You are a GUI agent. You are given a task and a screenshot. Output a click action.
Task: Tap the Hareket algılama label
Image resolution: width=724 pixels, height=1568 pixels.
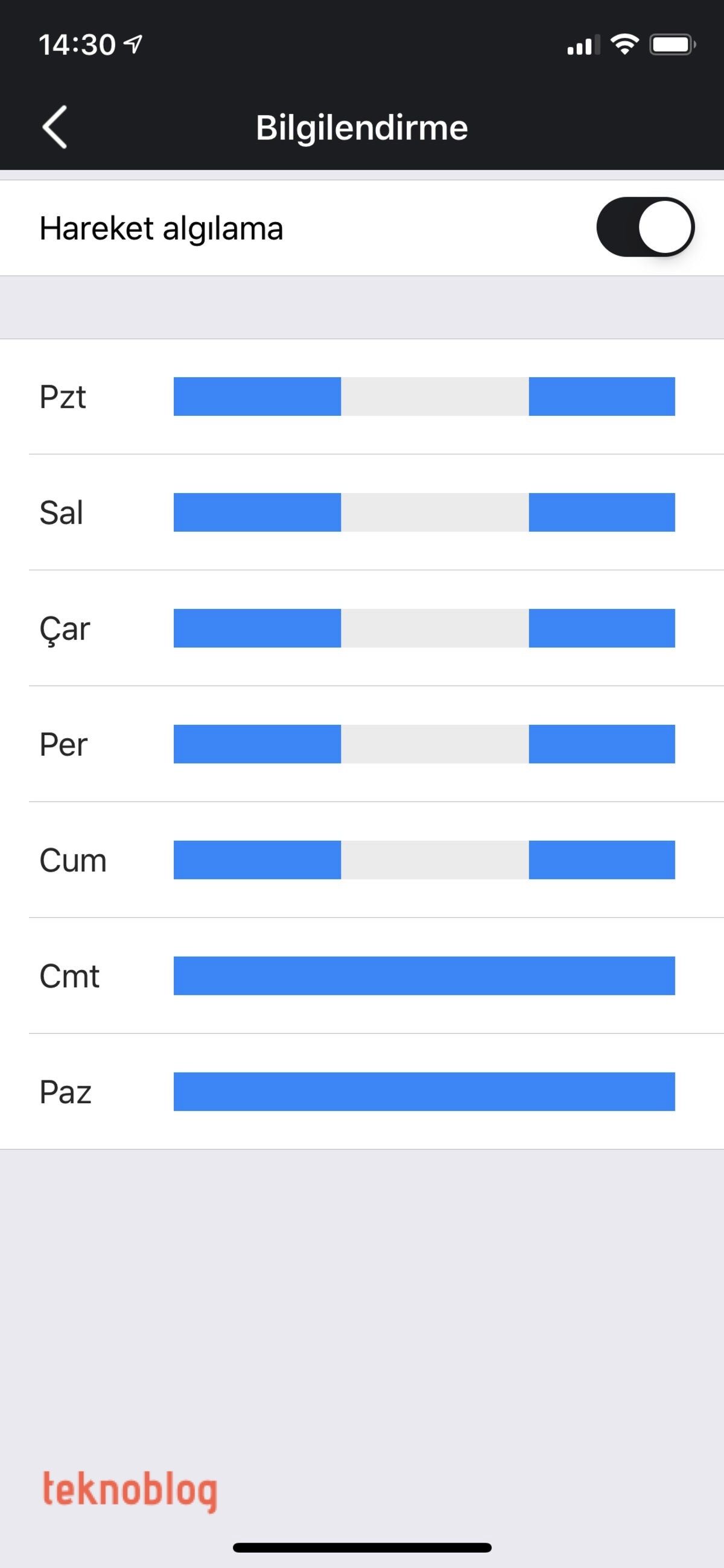tap(161, 228)
